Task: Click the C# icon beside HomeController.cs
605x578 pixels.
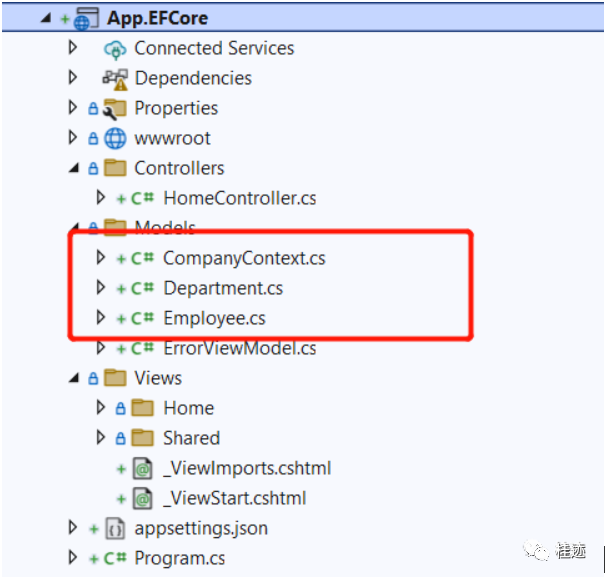Action: 142,198
